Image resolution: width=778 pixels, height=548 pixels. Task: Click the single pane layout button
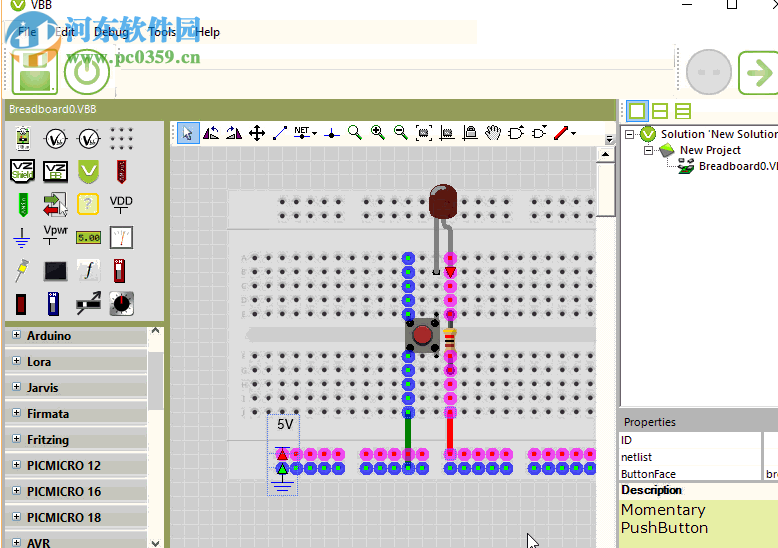click(637, 111)
